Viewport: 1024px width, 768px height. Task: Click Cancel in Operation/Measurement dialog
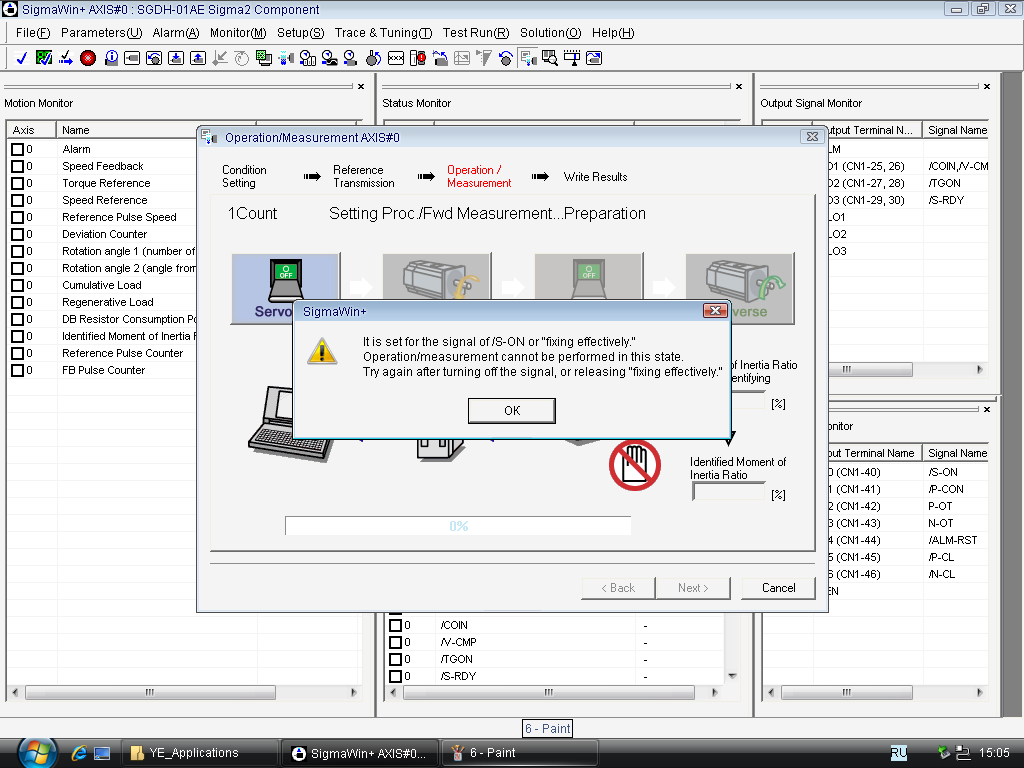pos(778,588)
